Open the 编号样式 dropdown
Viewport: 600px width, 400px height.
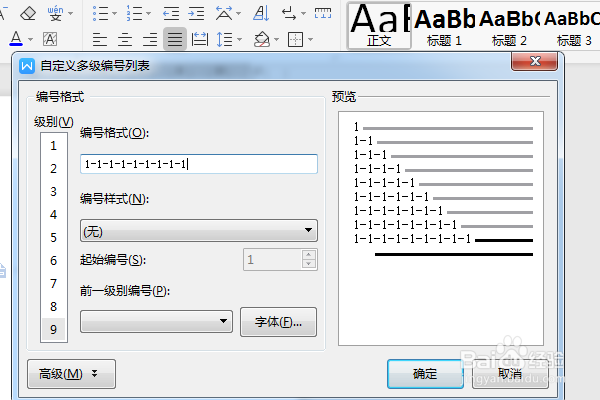199,230
